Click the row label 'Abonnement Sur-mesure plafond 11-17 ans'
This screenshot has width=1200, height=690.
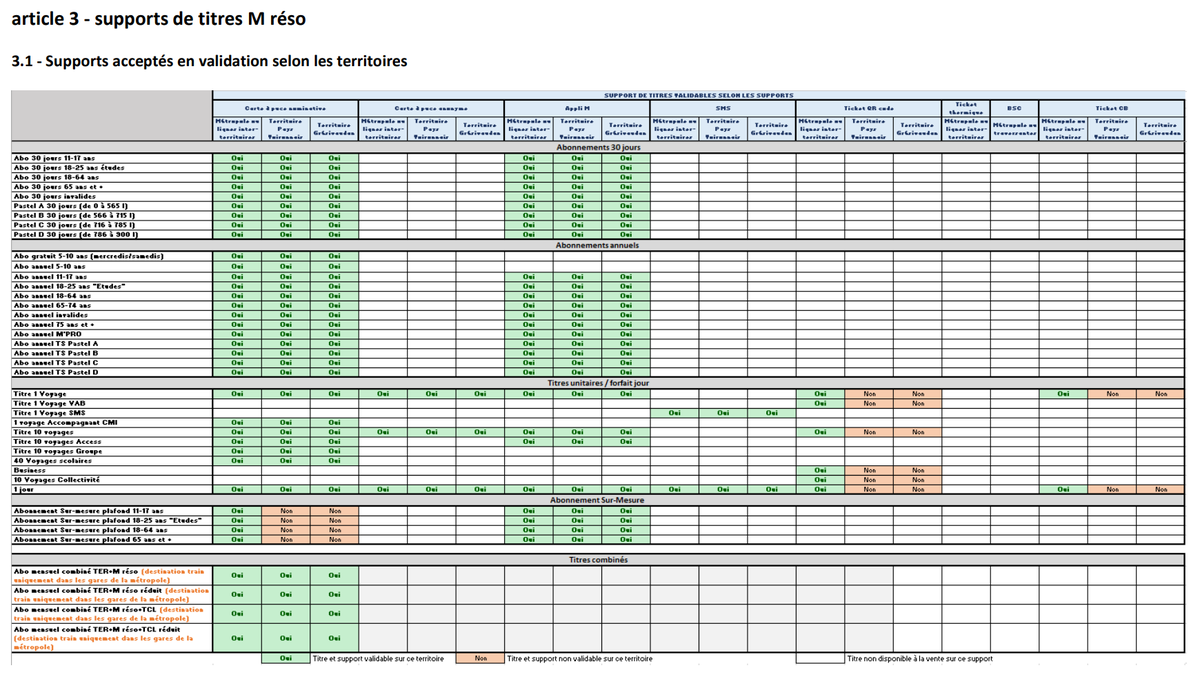tap(88, 510)
